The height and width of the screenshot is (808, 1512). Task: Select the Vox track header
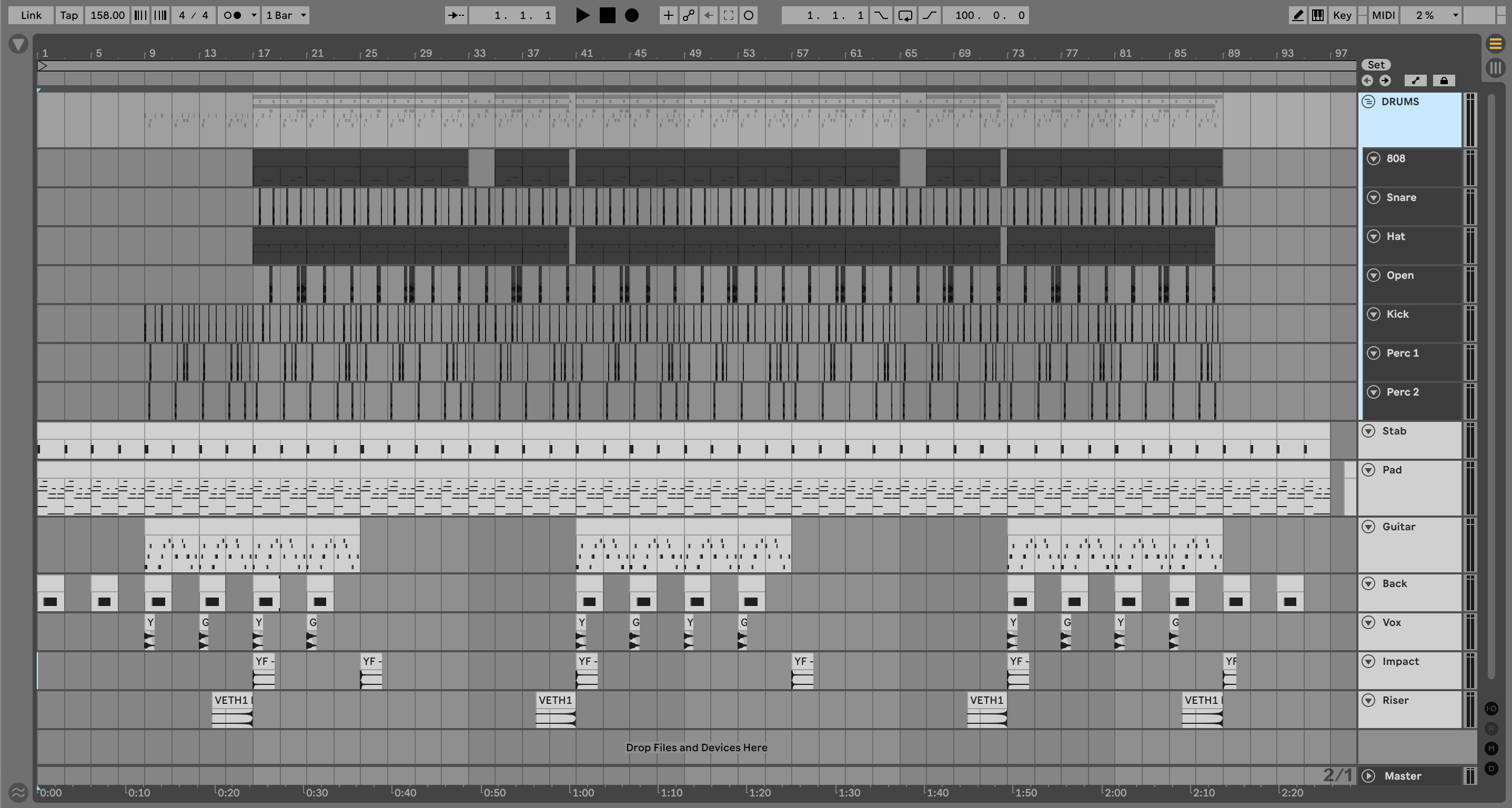1409,632
